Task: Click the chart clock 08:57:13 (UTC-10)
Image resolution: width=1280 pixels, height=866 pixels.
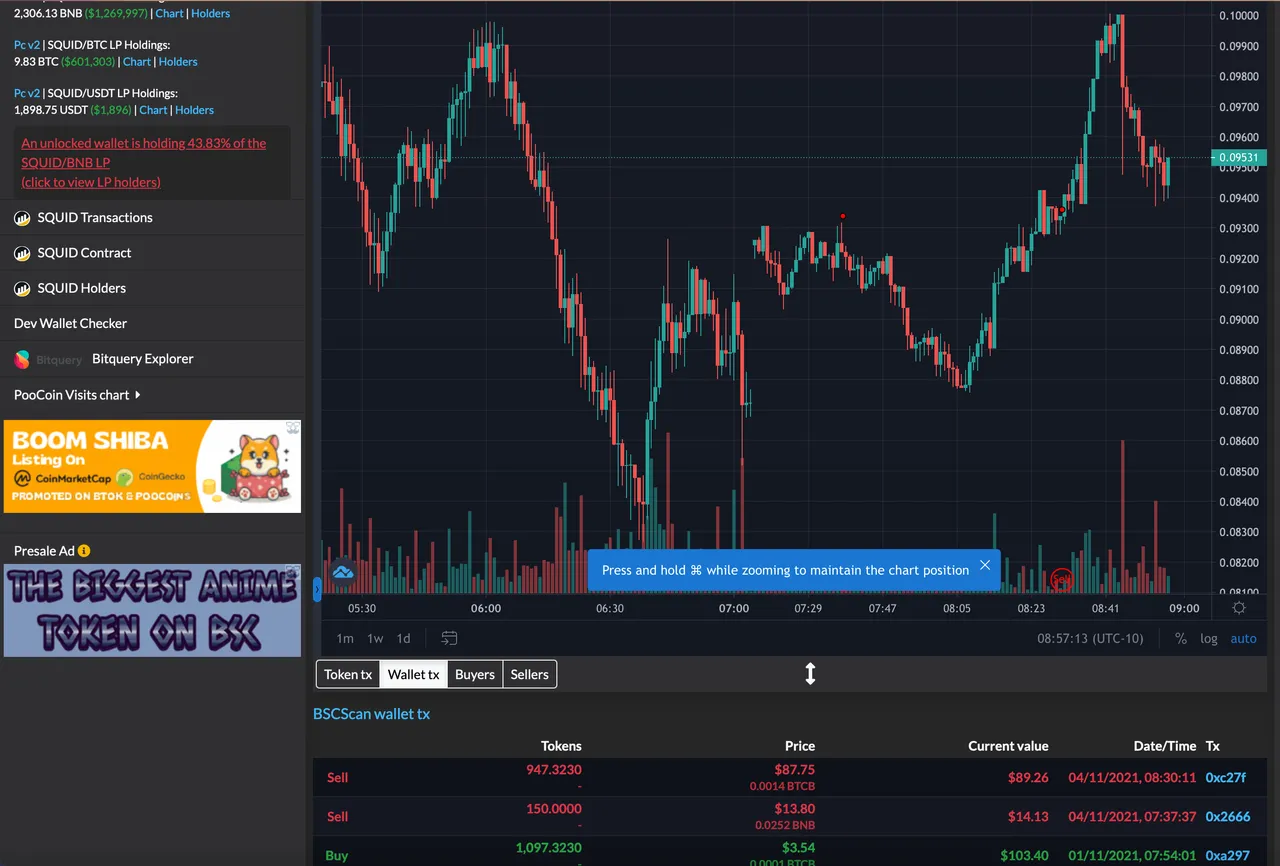Action: click(x=1090, y=638)
